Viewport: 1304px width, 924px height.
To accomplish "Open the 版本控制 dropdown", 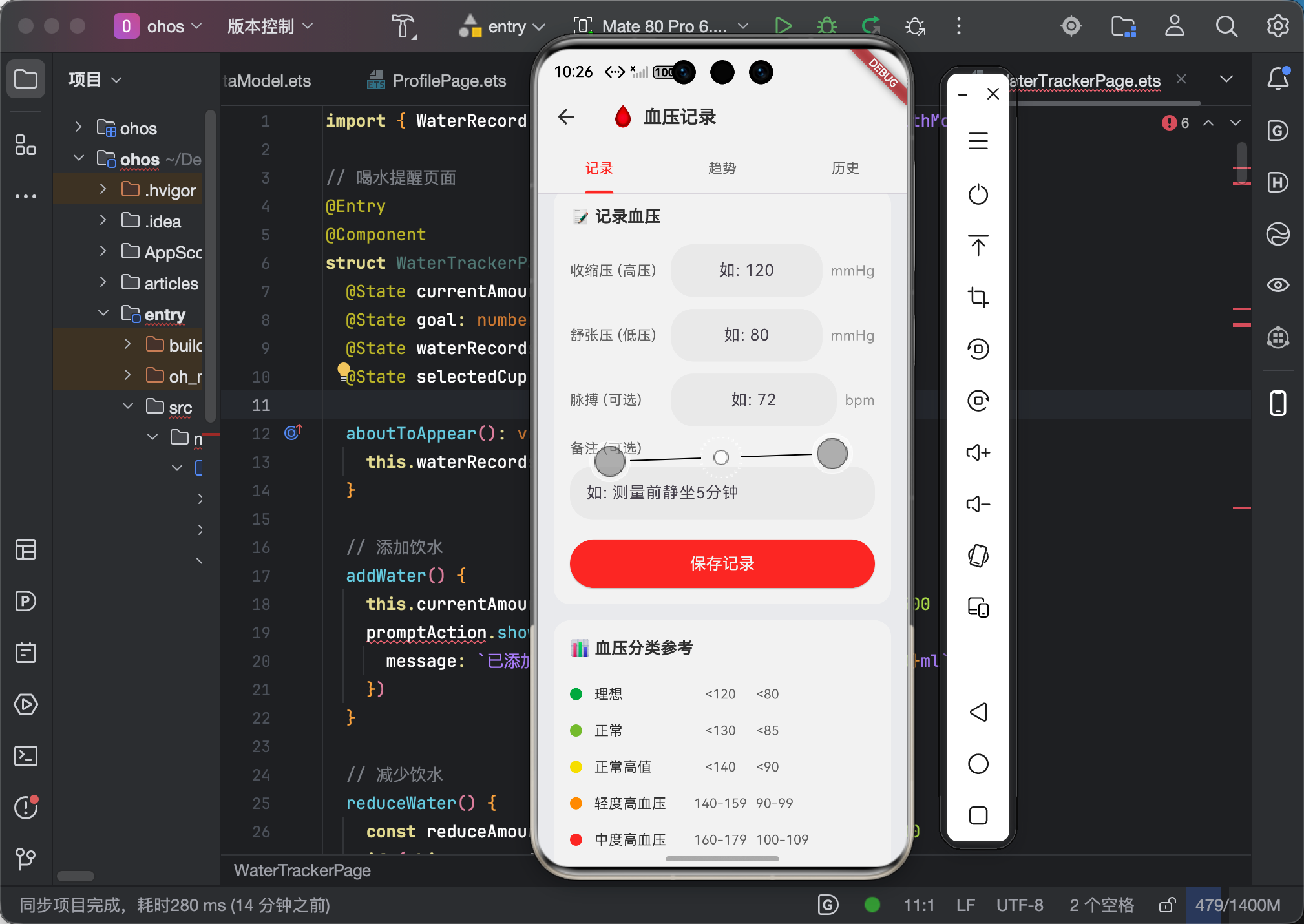I will [269, 26].
